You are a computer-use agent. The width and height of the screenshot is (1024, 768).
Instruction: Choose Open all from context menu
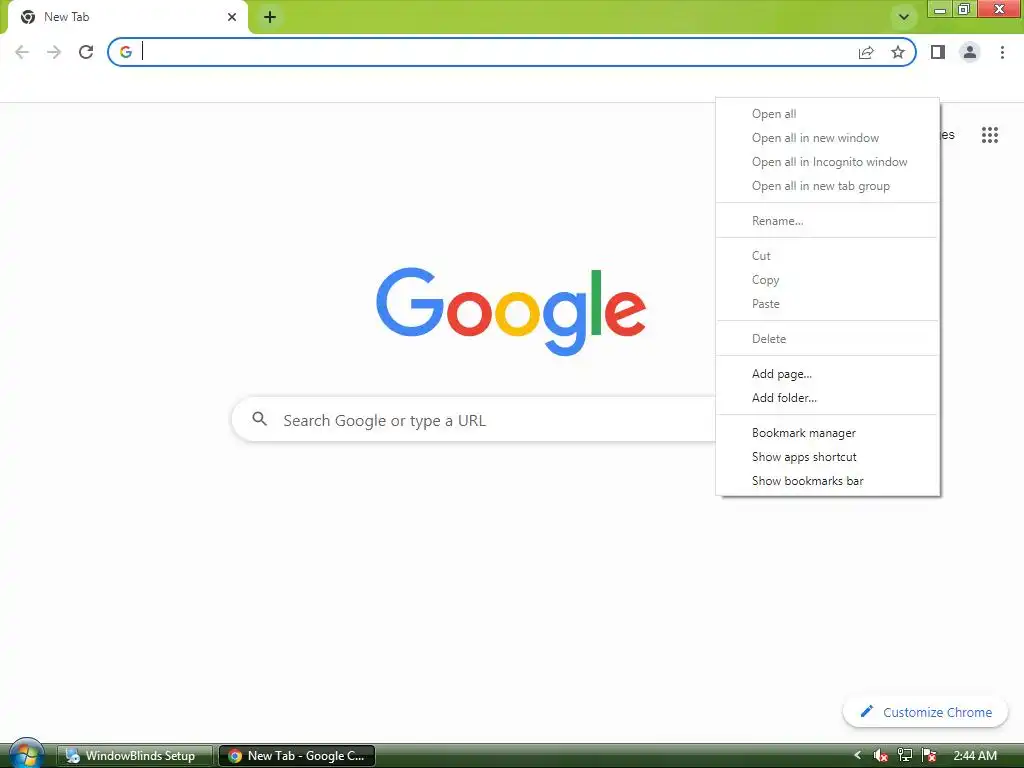click(827, 114)
